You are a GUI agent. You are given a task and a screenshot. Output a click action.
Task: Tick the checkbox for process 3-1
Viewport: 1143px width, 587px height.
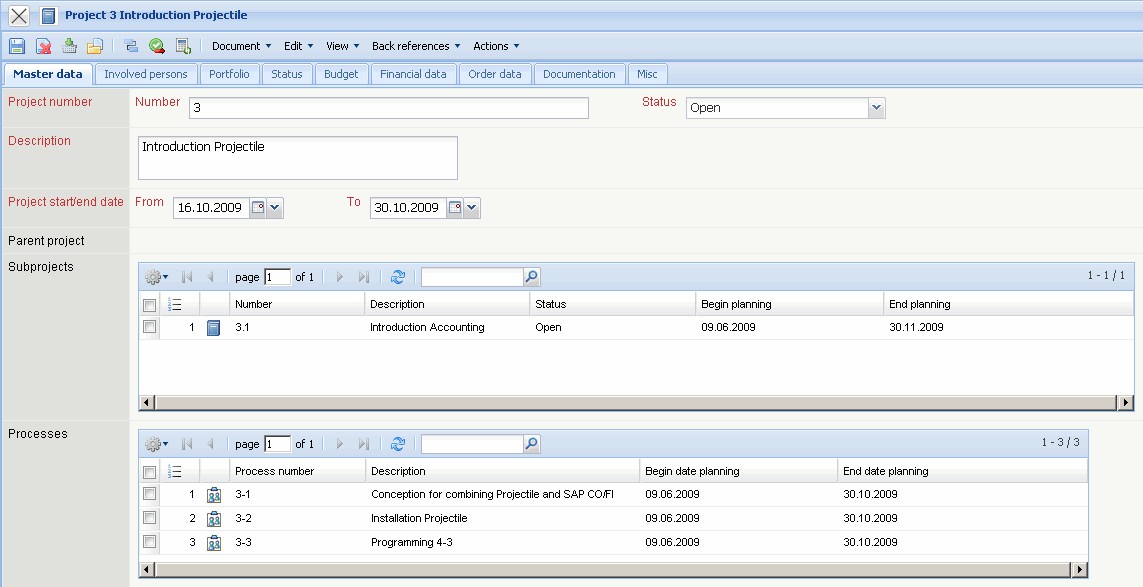click(x=149, y=494)
